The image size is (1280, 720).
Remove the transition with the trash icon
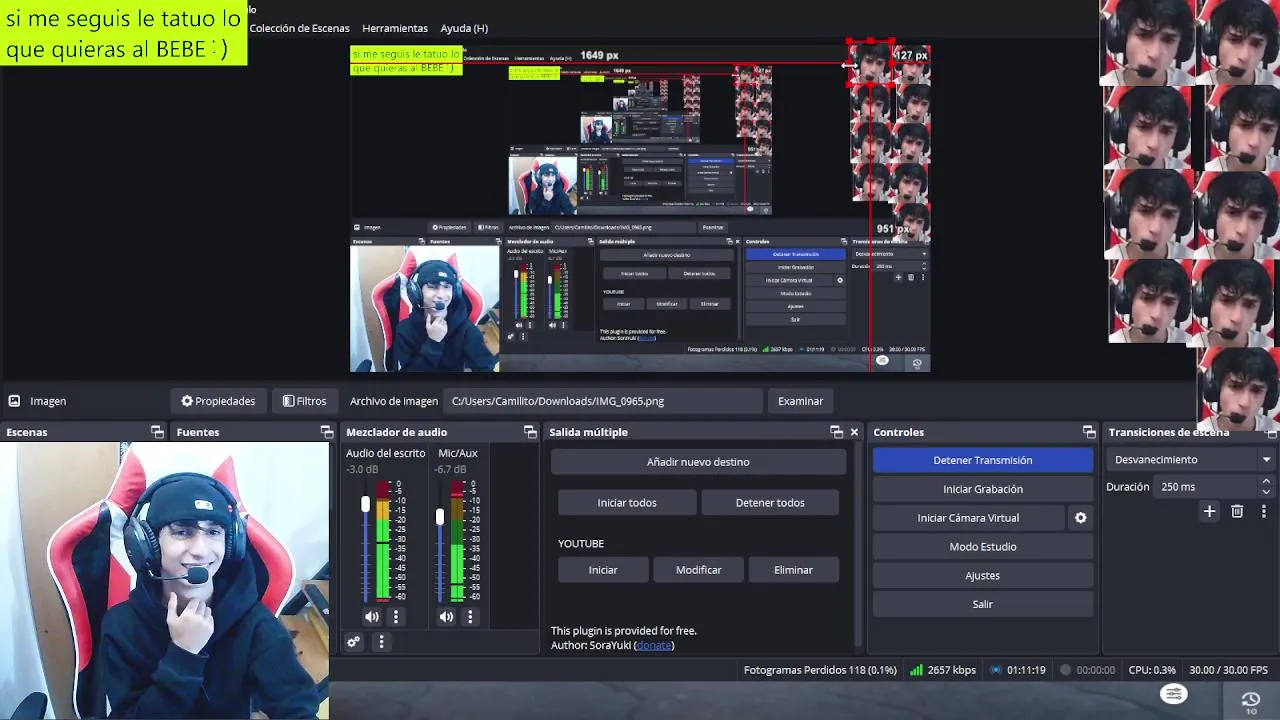(1237, 512)
